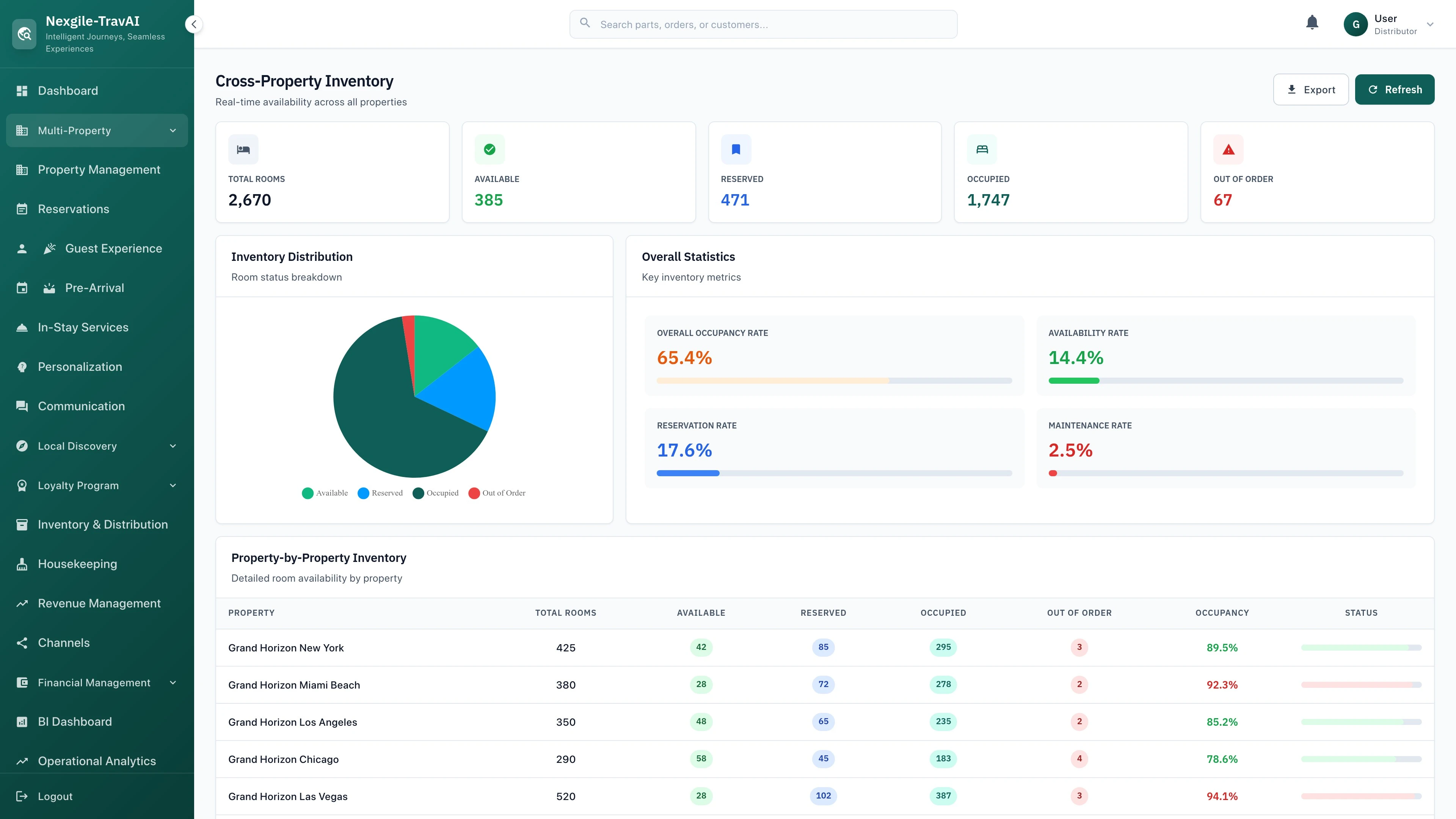Expand the Multi-Property menu chevron
The width and height of the screenshot is (1456, 819).
point(173,130)
